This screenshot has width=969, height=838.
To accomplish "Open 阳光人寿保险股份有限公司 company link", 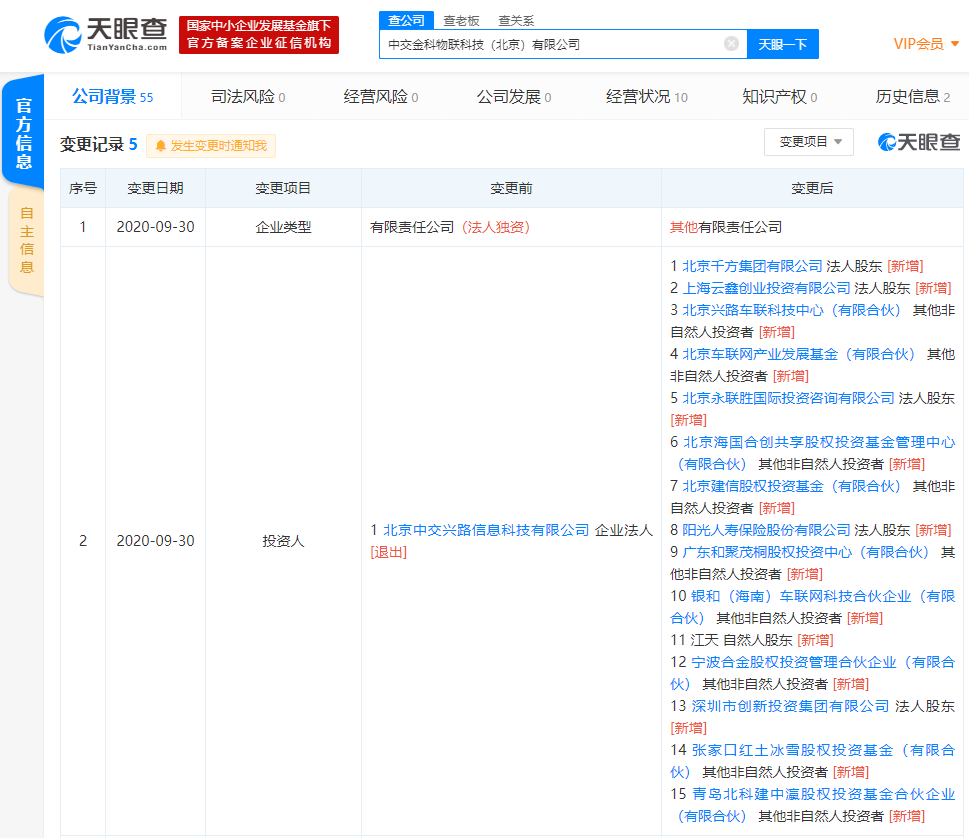I will 765,529.
